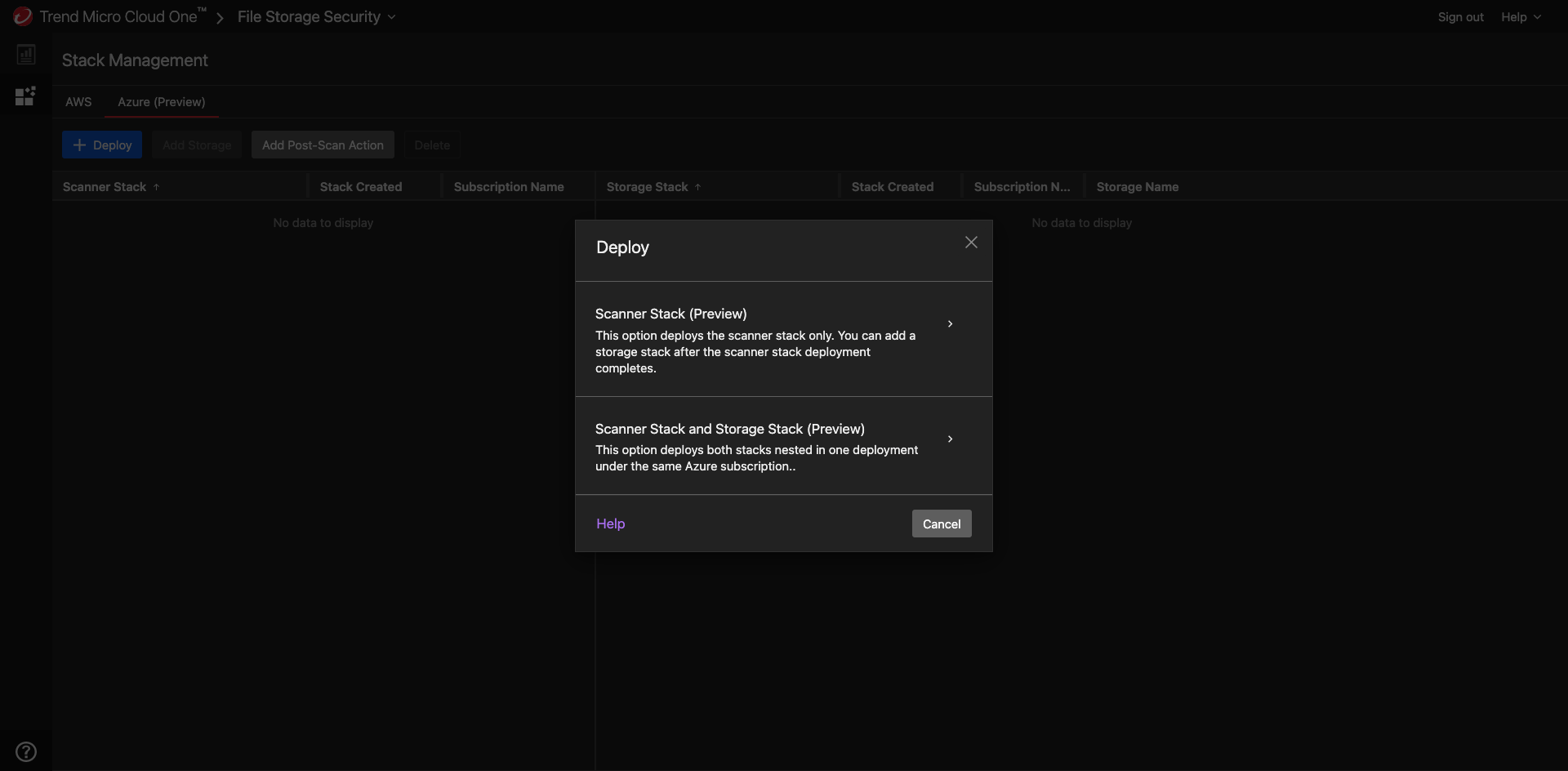Screen dimensions: 1568x771
Task: Open the dashboard chart icon in sidebar
Action: pos(26,55)
